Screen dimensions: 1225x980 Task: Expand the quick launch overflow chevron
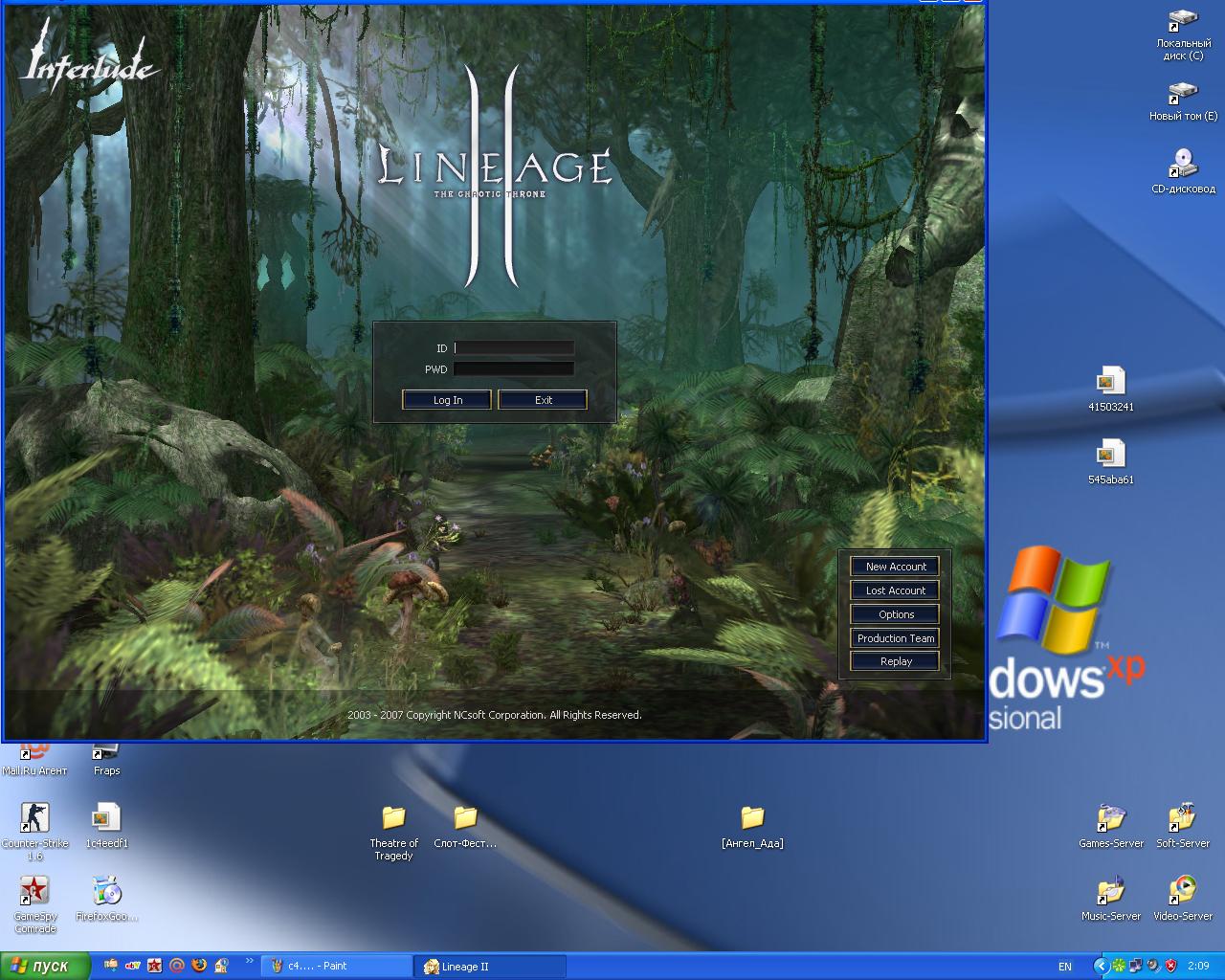[250, 961]
